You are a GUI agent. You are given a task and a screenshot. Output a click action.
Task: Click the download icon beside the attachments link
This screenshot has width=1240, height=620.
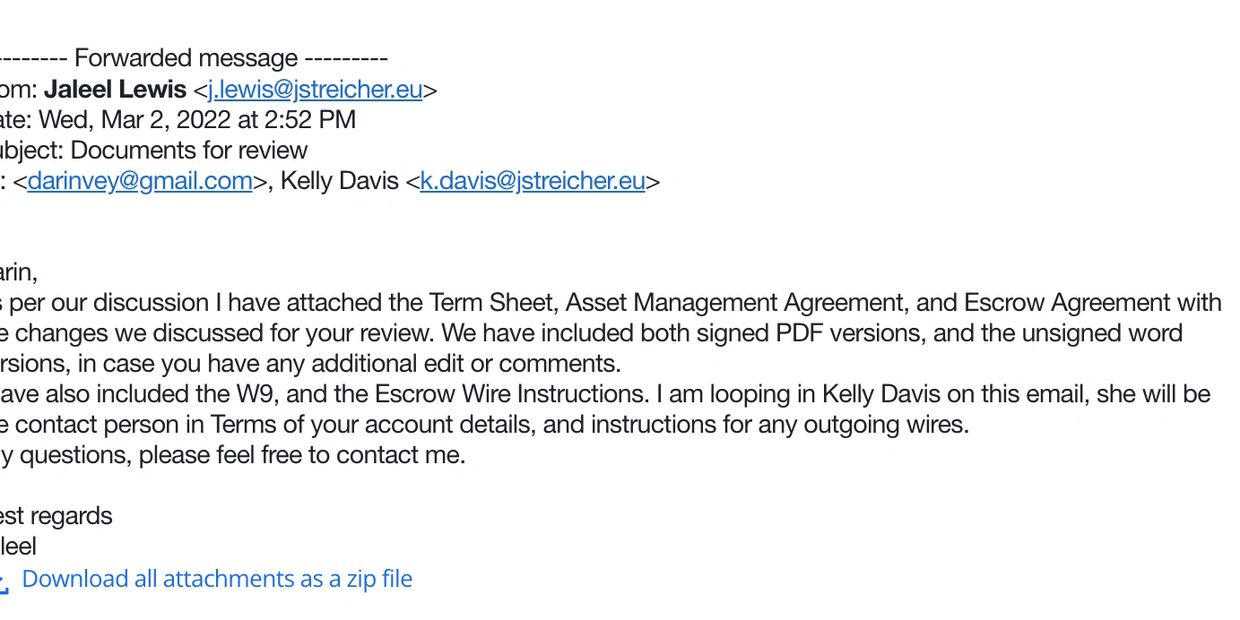[4, 581]
